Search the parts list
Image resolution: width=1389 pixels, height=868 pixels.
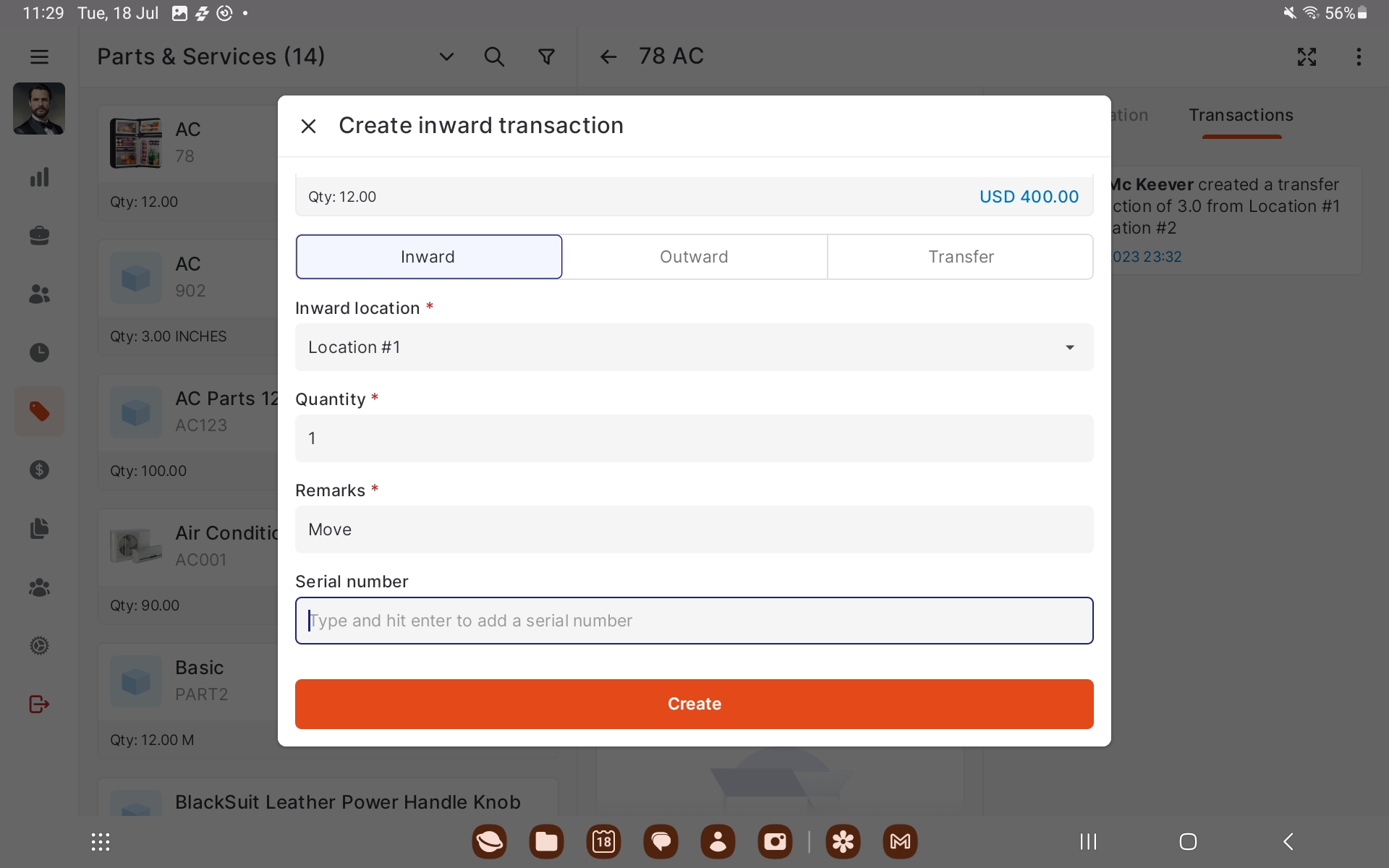[494, 56]
